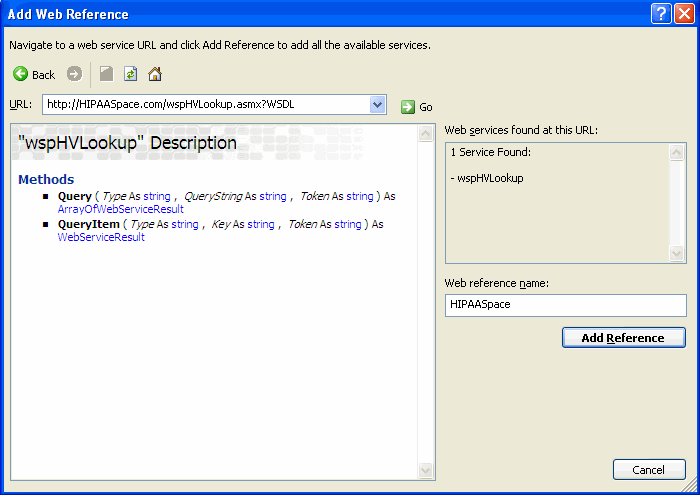Click the Go text label
The image size is (700, 495).
click(426, 108)
